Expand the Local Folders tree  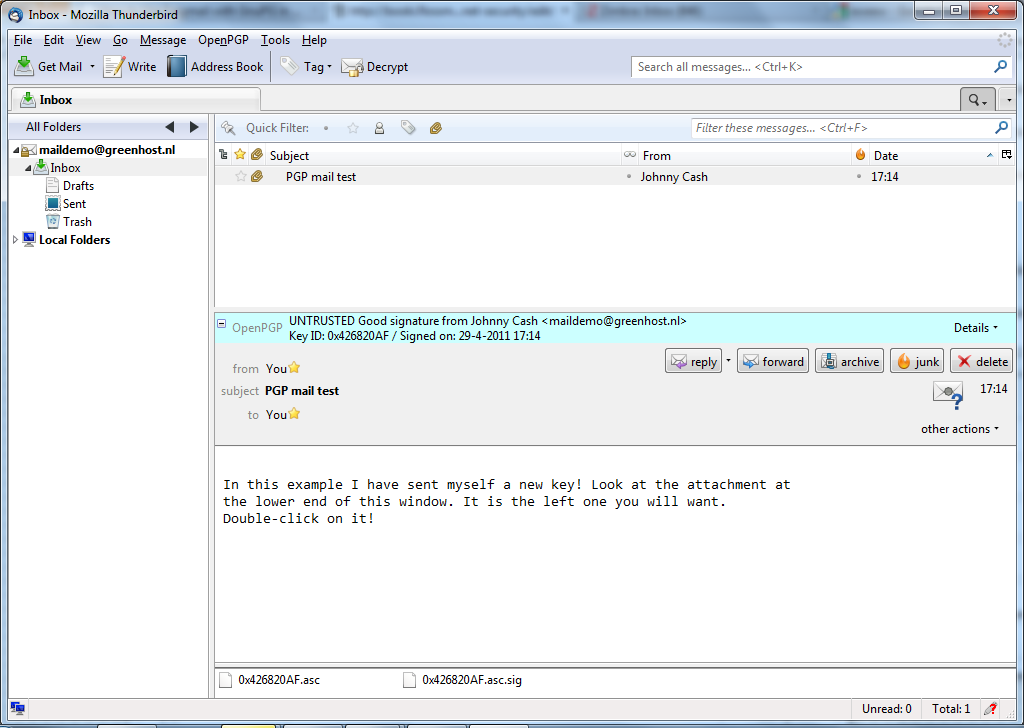pos(14,240)
